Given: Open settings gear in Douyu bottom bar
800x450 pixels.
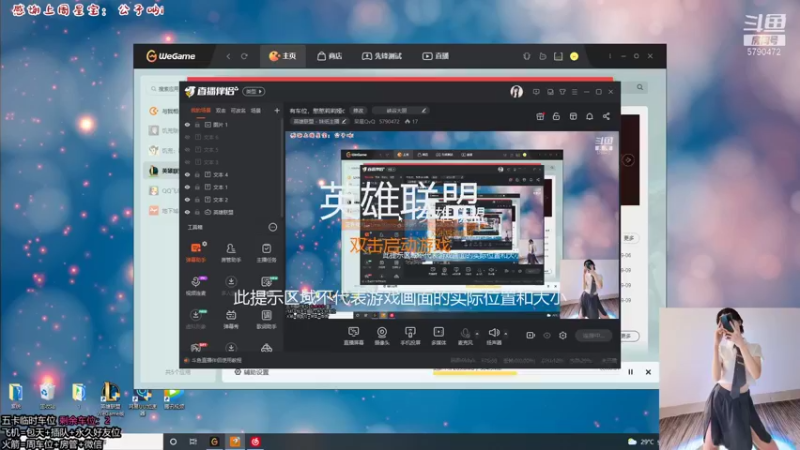Looking at the screenshot, I should tap(563, 335).
